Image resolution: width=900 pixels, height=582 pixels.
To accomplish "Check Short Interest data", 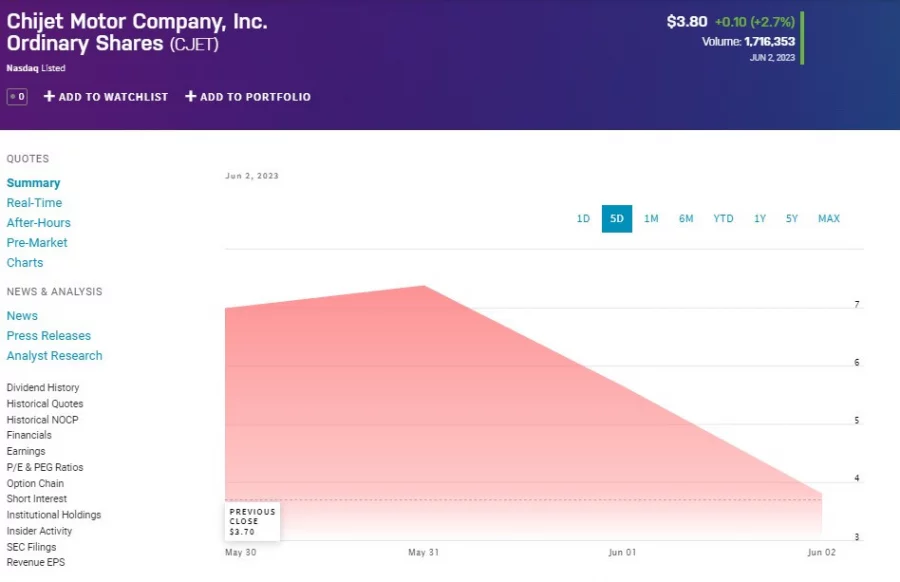I will coord(36,498).
